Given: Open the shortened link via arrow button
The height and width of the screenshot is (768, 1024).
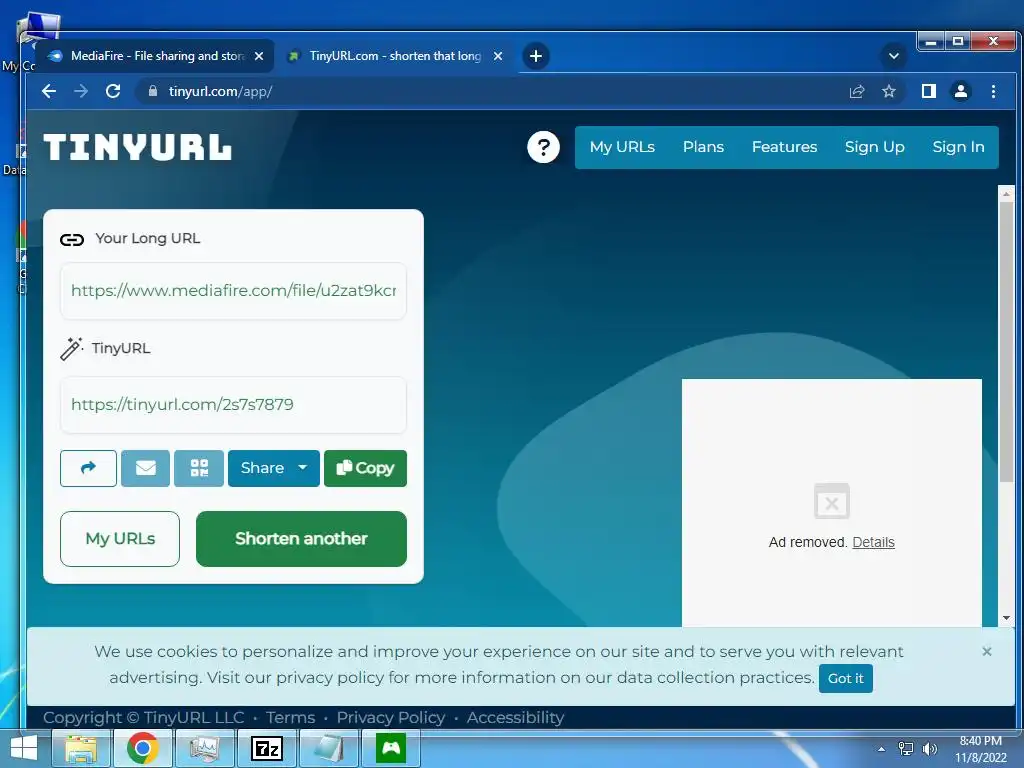Looking at the screenshot, I should click(88, 468).
